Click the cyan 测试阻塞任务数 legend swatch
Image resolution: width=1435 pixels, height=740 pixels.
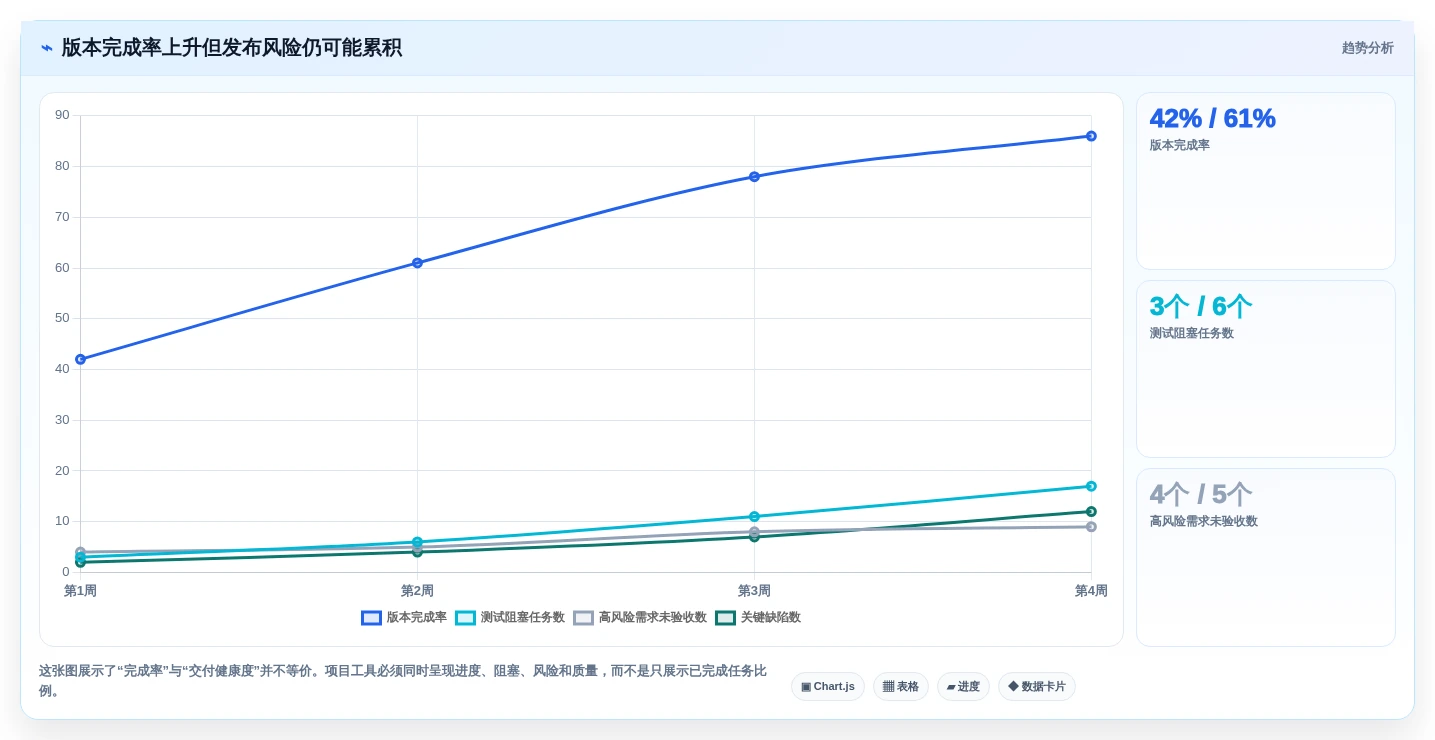[x=465, y=618]
